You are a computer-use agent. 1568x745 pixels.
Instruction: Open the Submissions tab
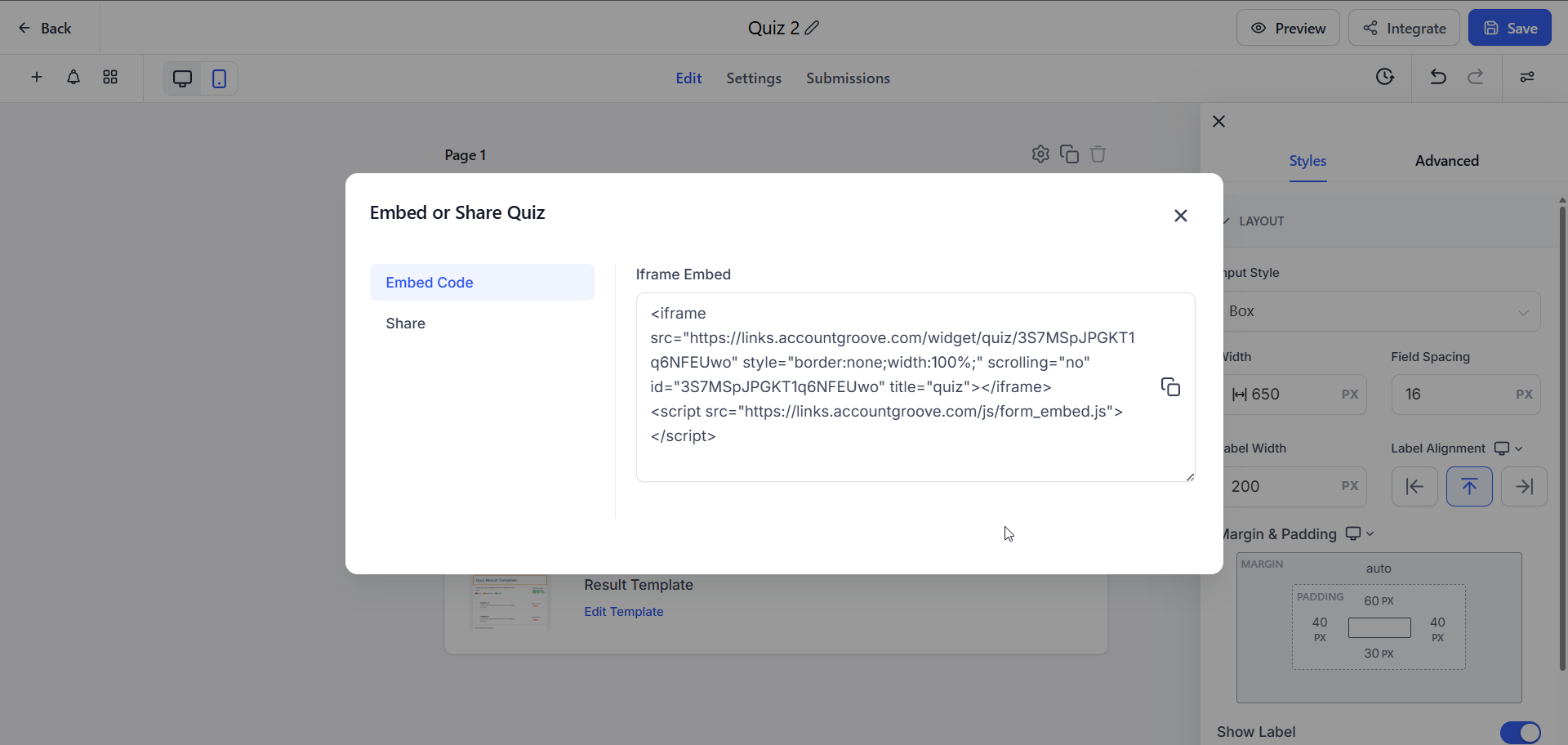point(848,78)
